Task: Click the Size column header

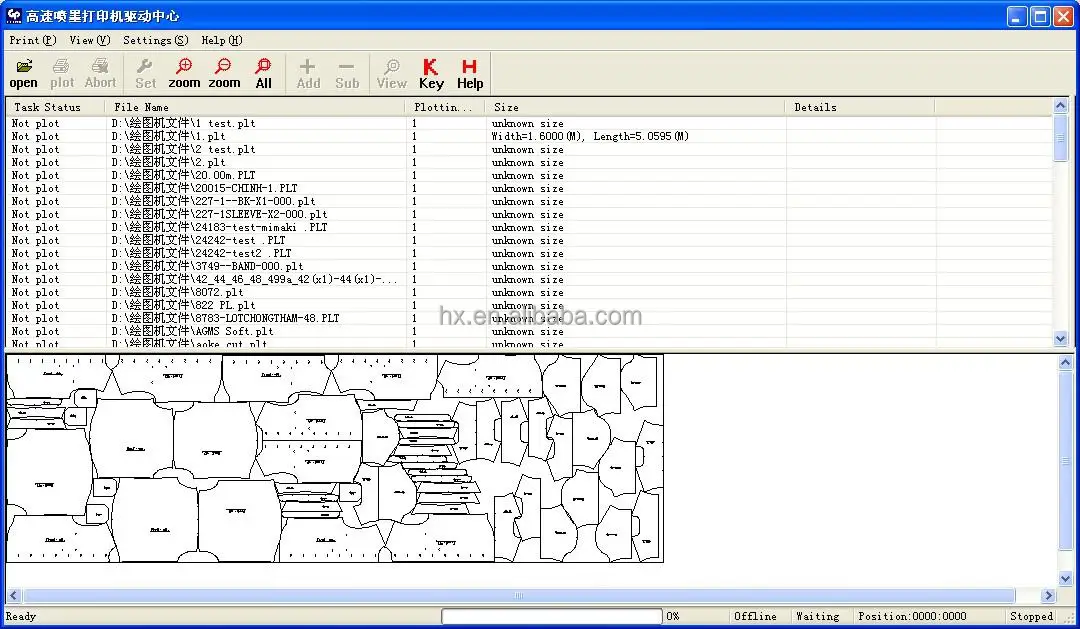Action: (635, 107)
